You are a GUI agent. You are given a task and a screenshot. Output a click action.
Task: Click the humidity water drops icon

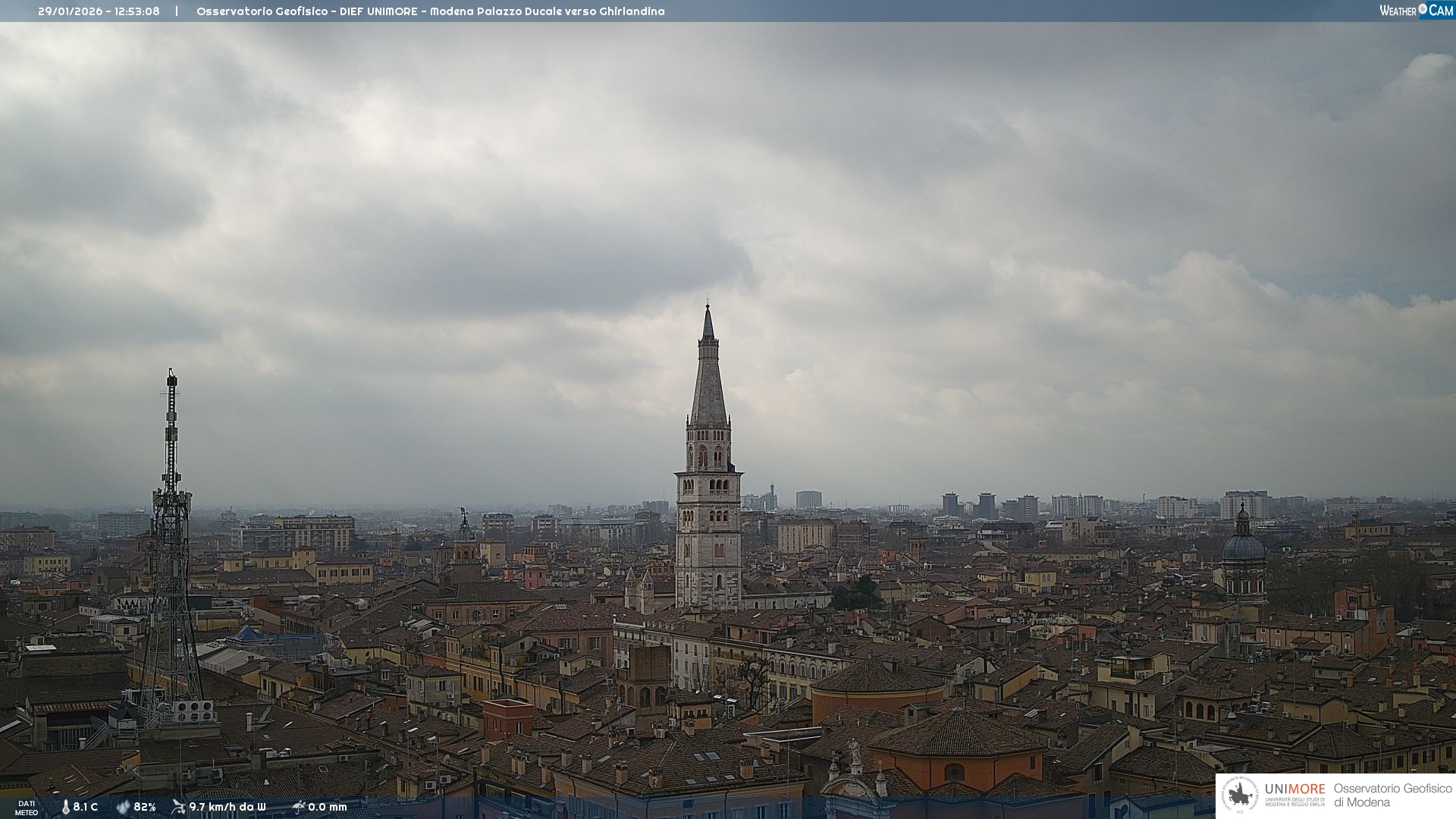tap(123, 808)
